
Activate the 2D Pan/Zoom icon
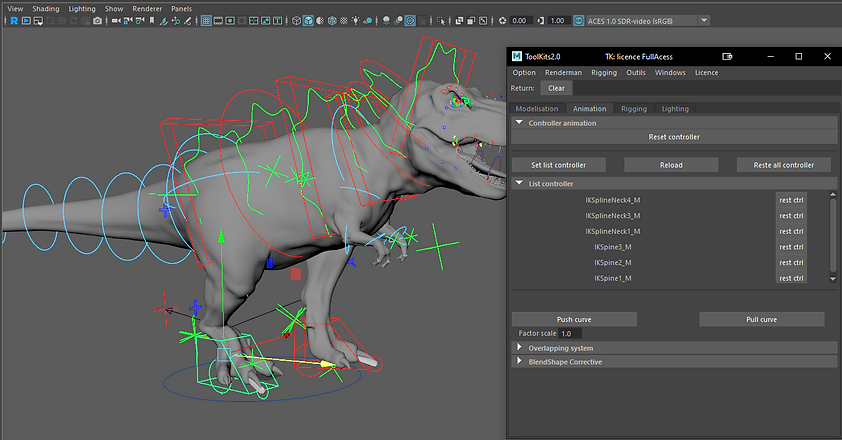tap(176, 21)
